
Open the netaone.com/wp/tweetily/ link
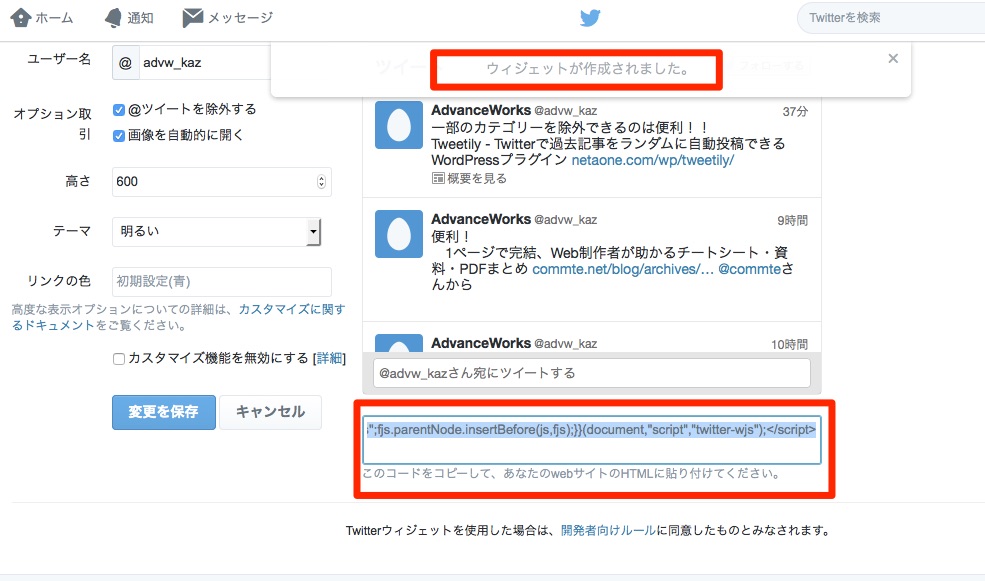653,160
